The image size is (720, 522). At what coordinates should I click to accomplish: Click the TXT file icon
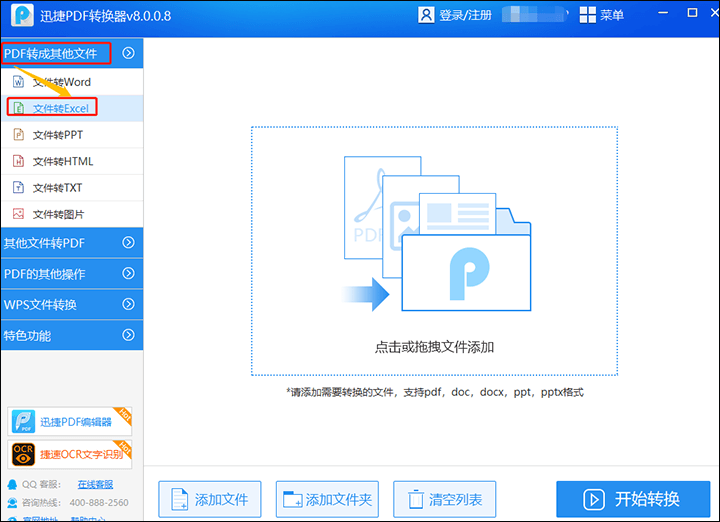pyautogui.click(x=18, y=187)
